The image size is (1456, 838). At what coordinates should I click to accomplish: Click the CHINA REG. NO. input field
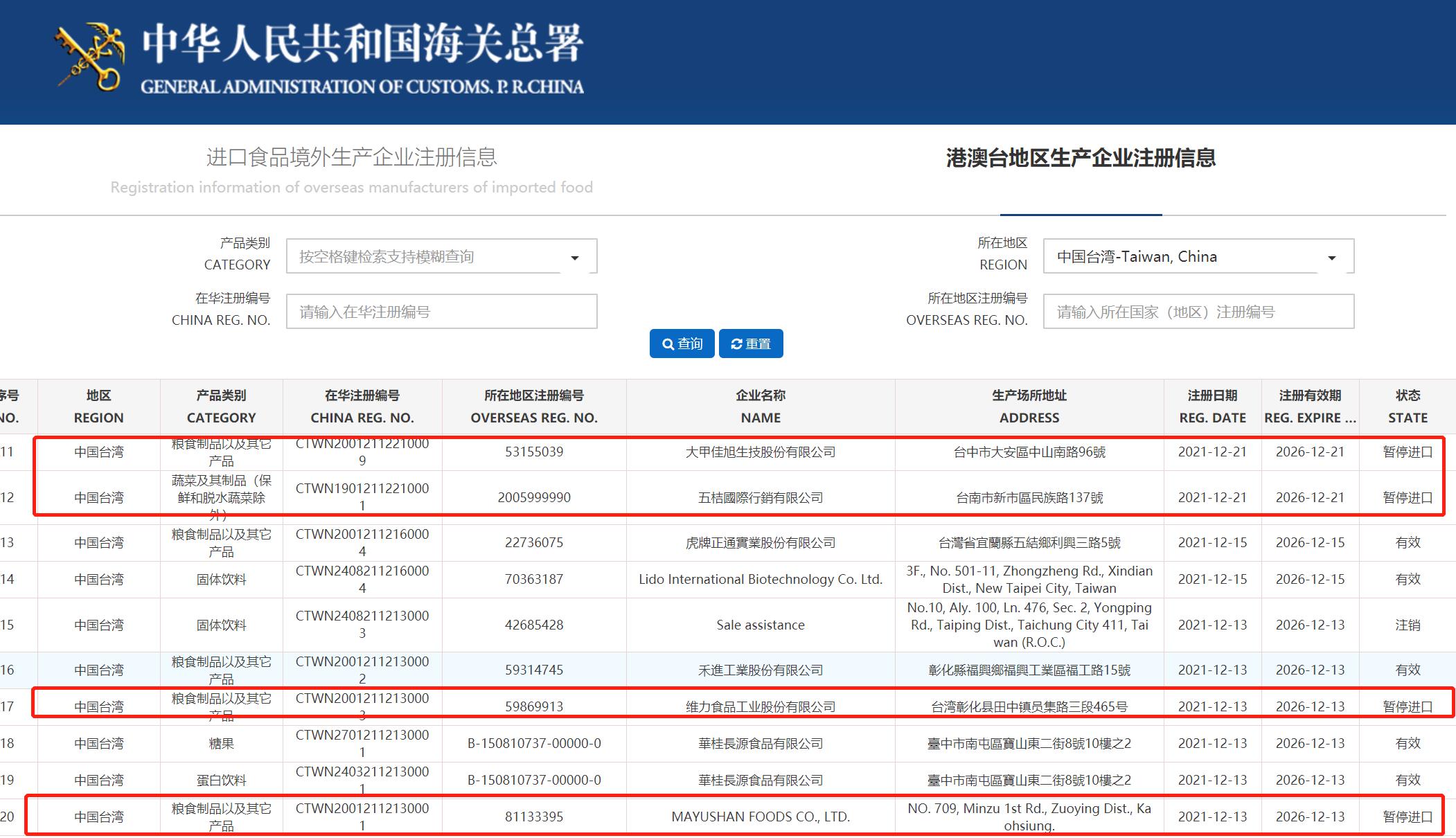click(441, 312)
